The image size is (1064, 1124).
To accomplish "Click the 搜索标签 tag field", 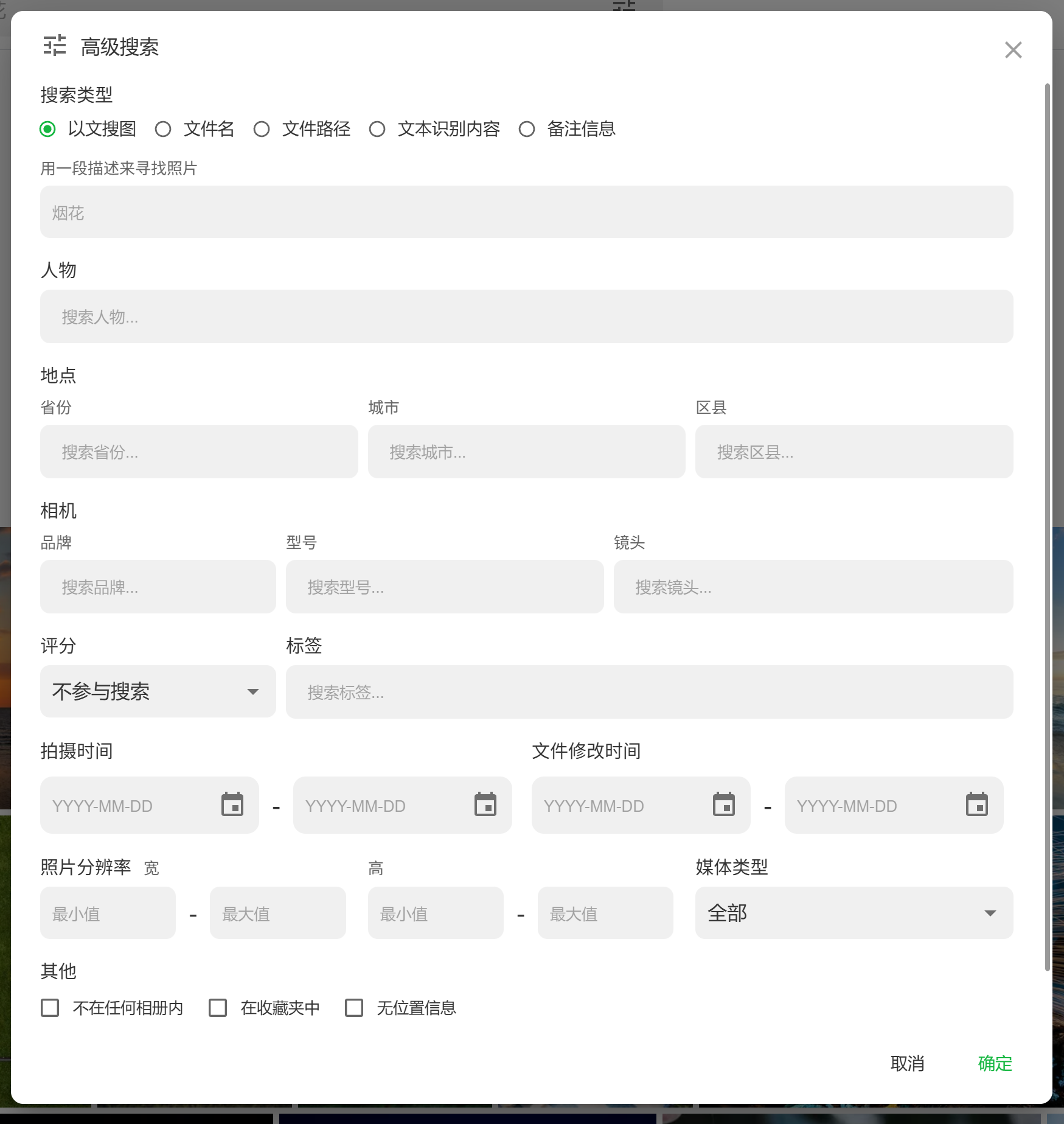I will click(649, 692).
